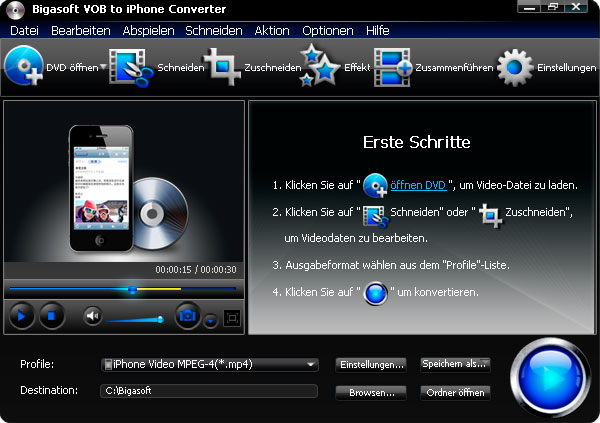Screen dimensions: 600x423
Task: Open the Effekt stars tool
Action: click(x=320, y=66)
